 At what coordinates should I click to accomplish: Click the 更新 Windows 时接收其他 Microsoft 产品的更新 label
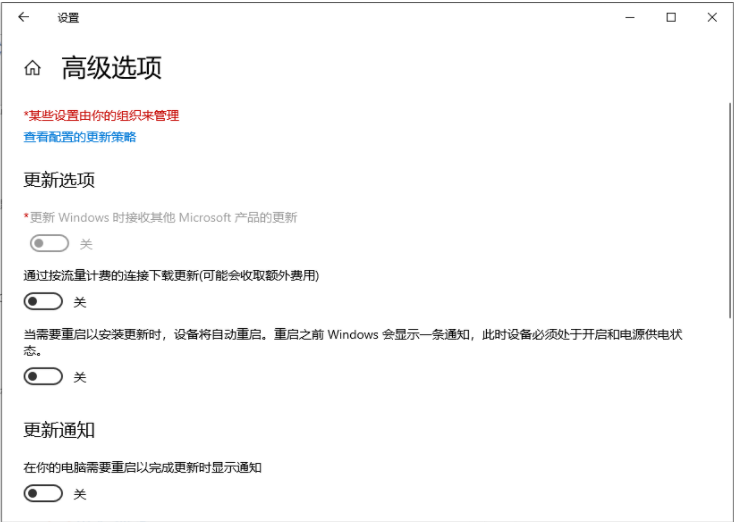pyautogui.click(x=162, y=217)
